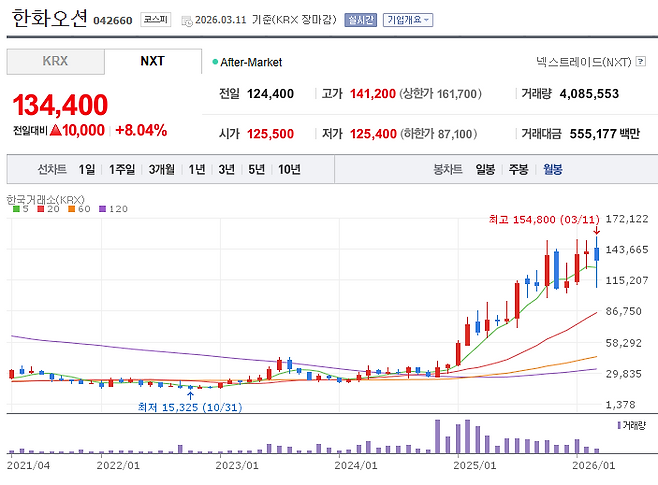This screenshot has width=658, height=485.
Task: Select the 월봉 monthly candle chart
Action: click(x=553, y=169)
